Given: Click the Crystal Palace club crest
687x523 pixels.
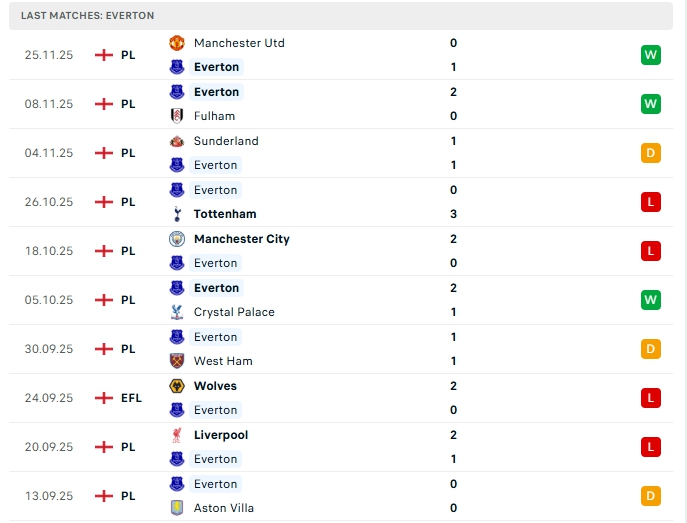Looking at the screenshot, I should tap(177, 312).
